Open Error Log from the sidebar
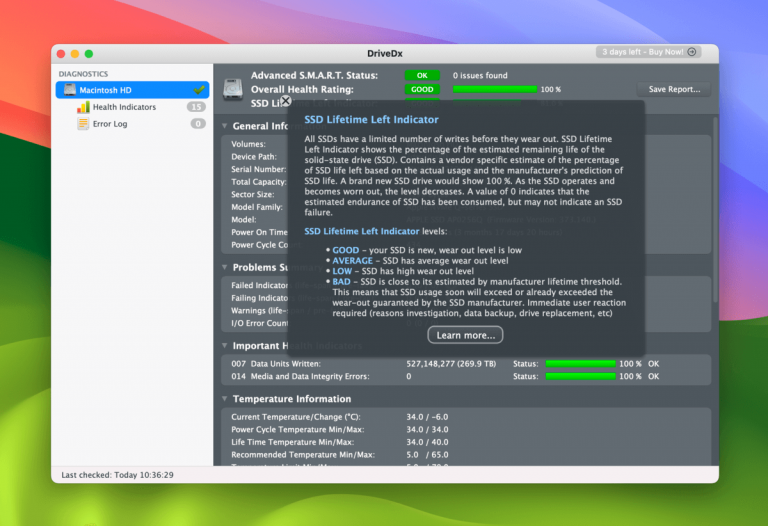The height and width of the screenshot is (526, 768). [x=110, y=124]
